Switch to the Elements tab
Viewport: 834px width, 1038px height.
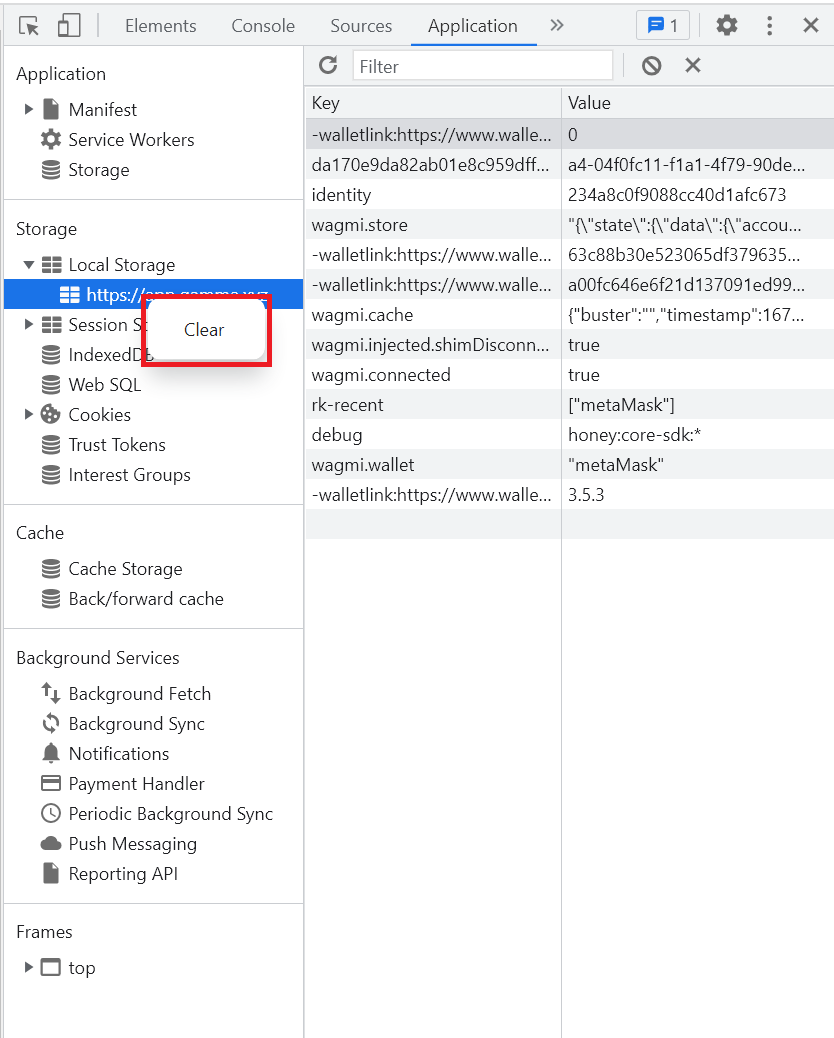pyautogui.click(x=158, y=26)
